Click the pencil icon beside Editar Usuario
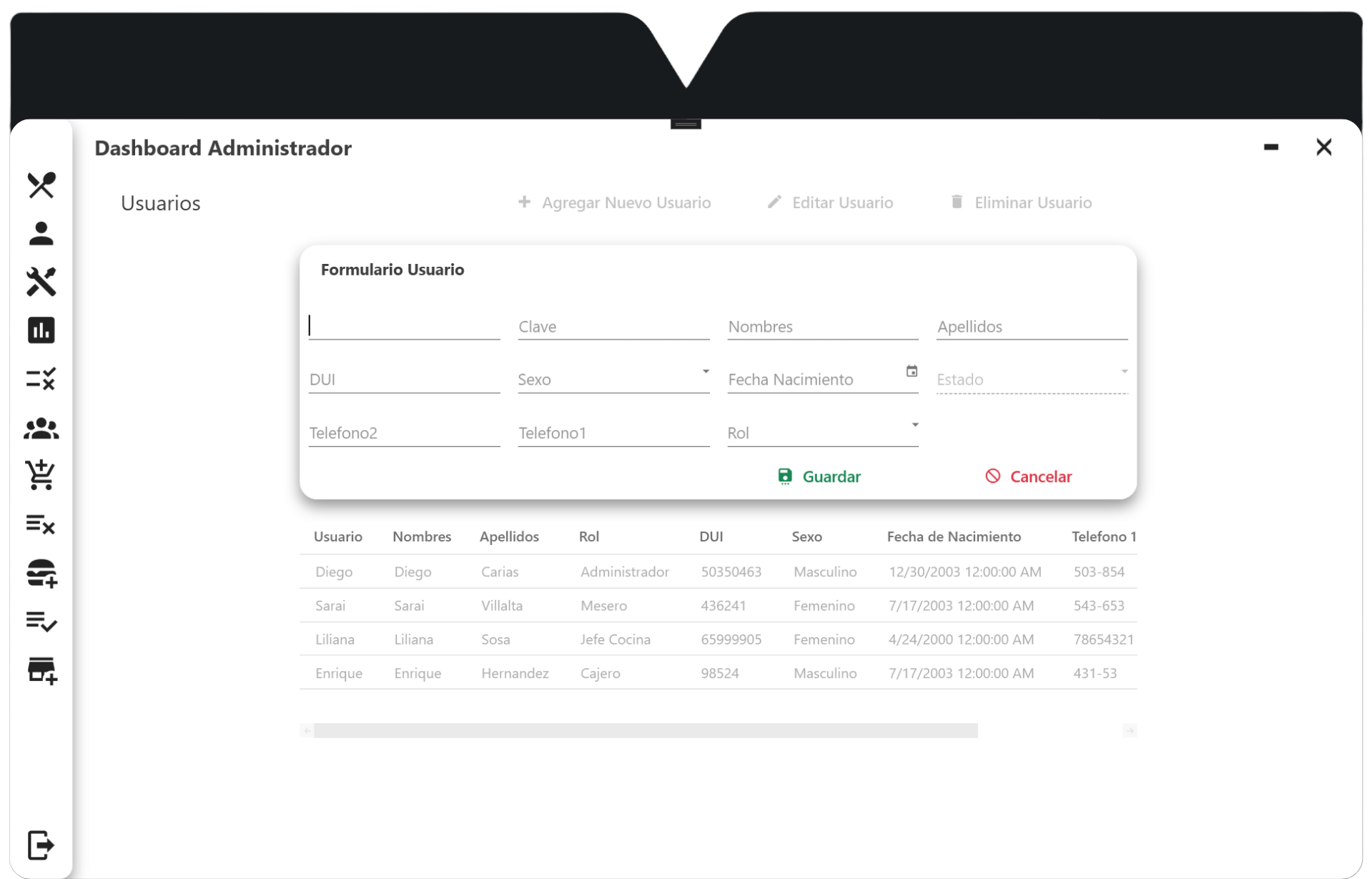 pyautogui.click(x=774, y=202)
